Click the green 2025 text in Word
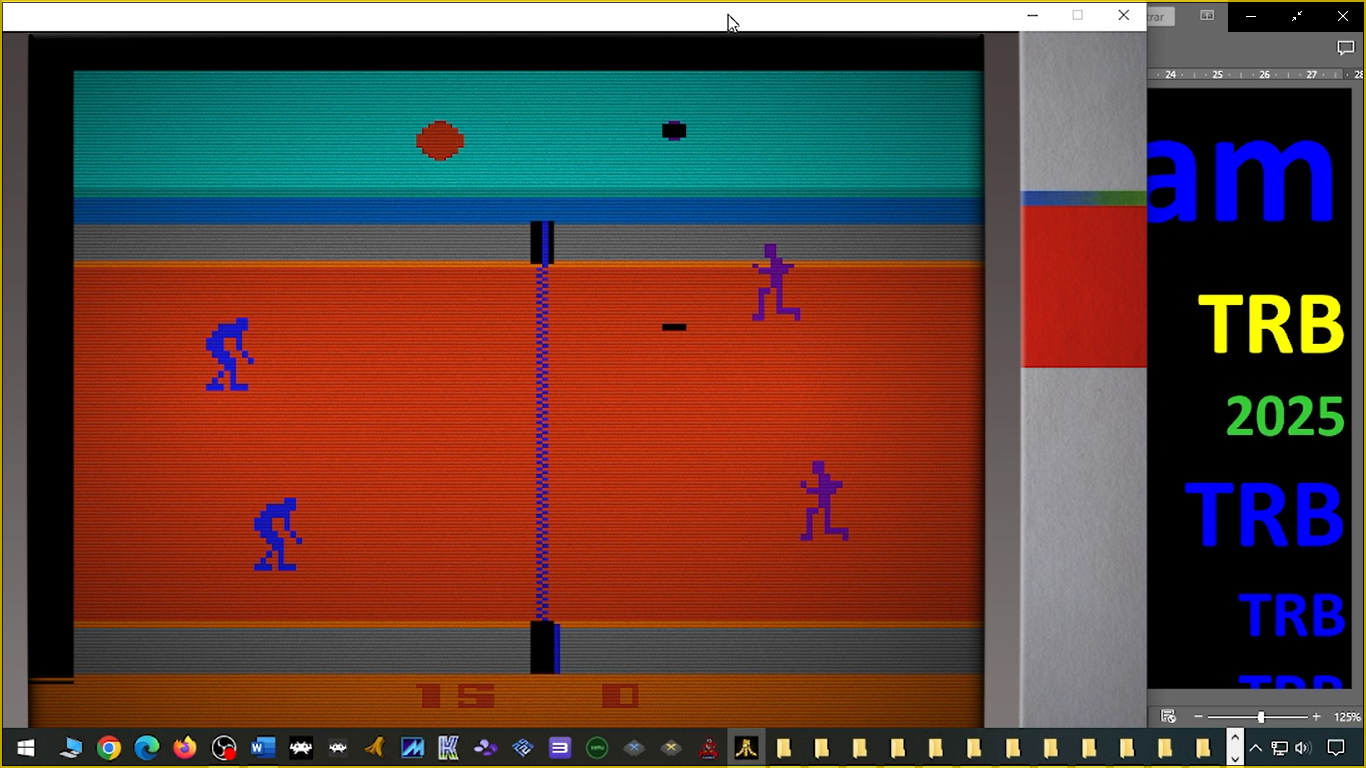The width and height of the screenshot is (1366, 768). [x=1286, y=417]
